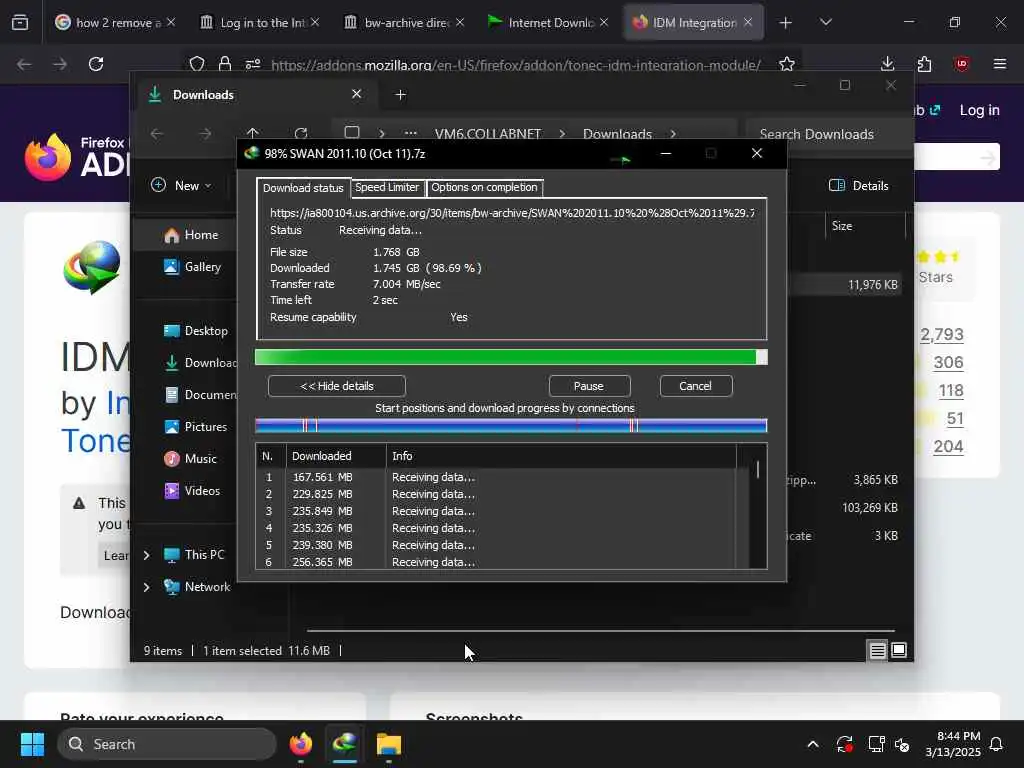Click the Hide details button
The image size is (1024, 768).
pos(337,386)
